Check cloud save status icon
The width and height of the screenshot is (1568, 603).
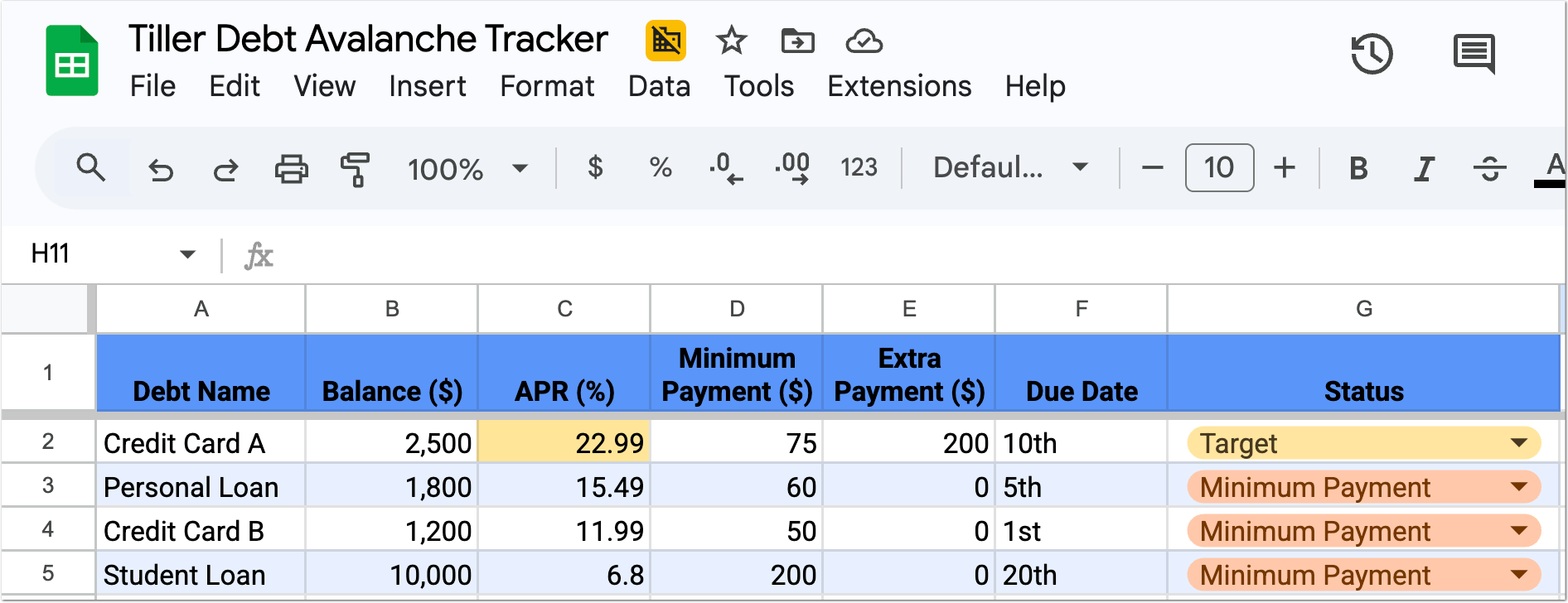864,41
